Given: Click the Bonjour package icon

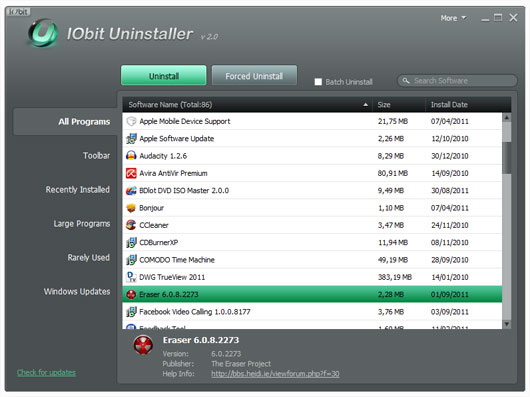Looking at the screenshot, I should 131,208.
